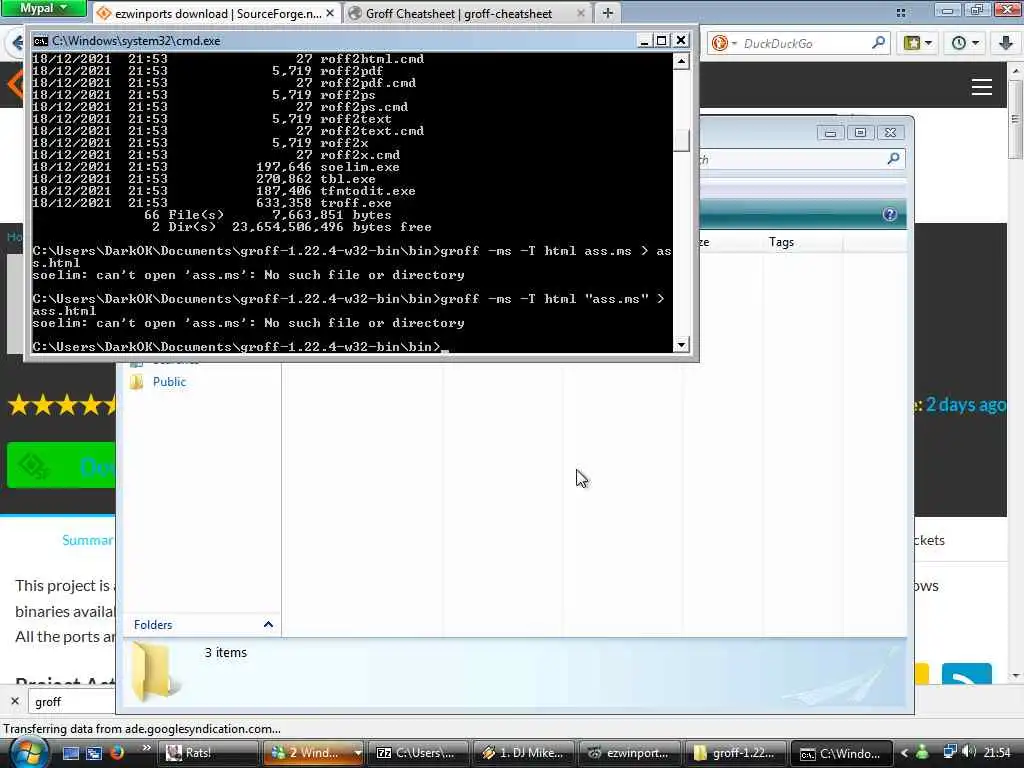Launch Firefox from quick launch
Image resolution: width=1024 pixels, height=768 pixels.
pos(117,753)
